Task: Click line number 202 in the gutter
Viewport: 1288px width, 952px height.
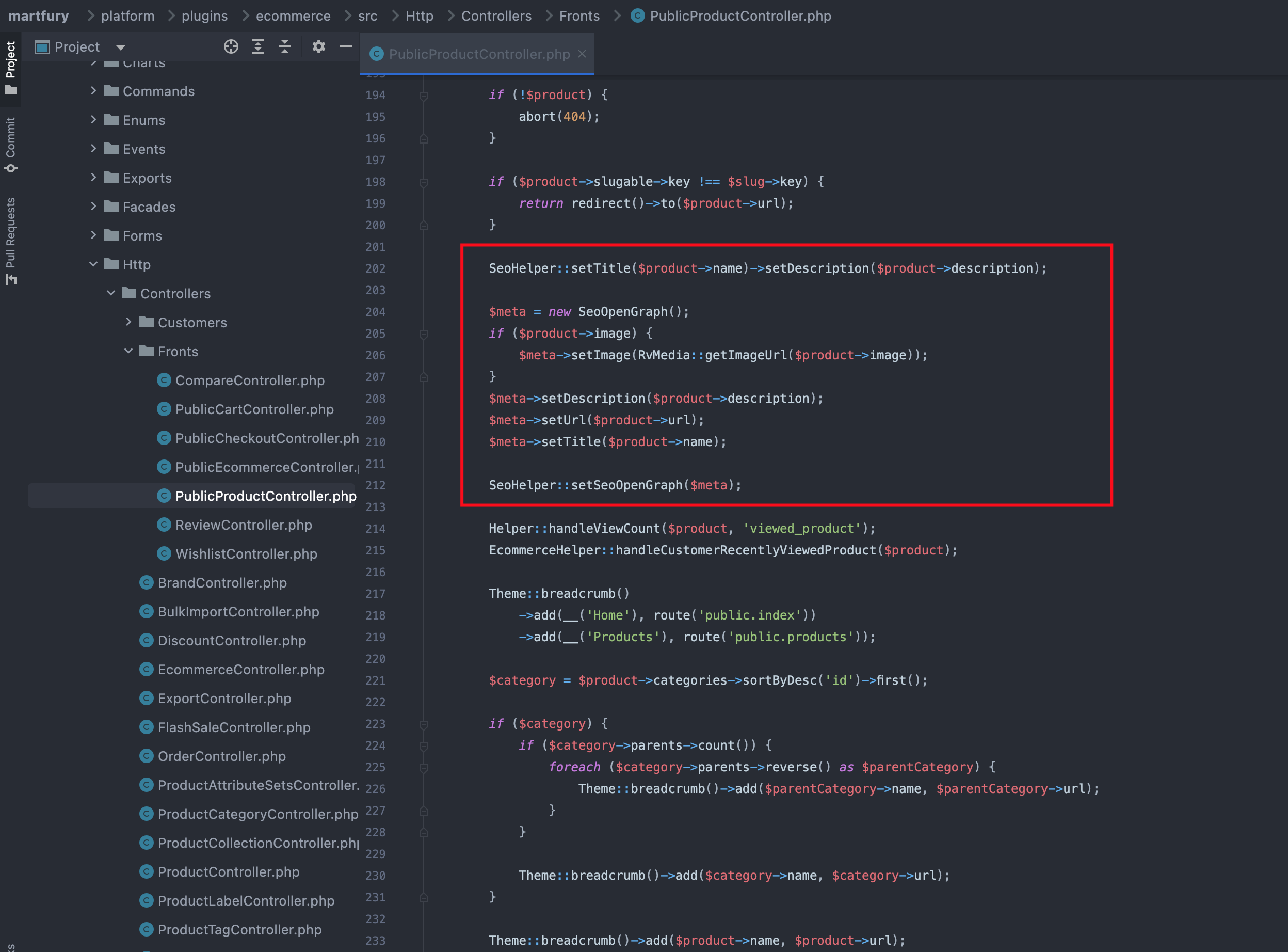Action: click(375, 268)
